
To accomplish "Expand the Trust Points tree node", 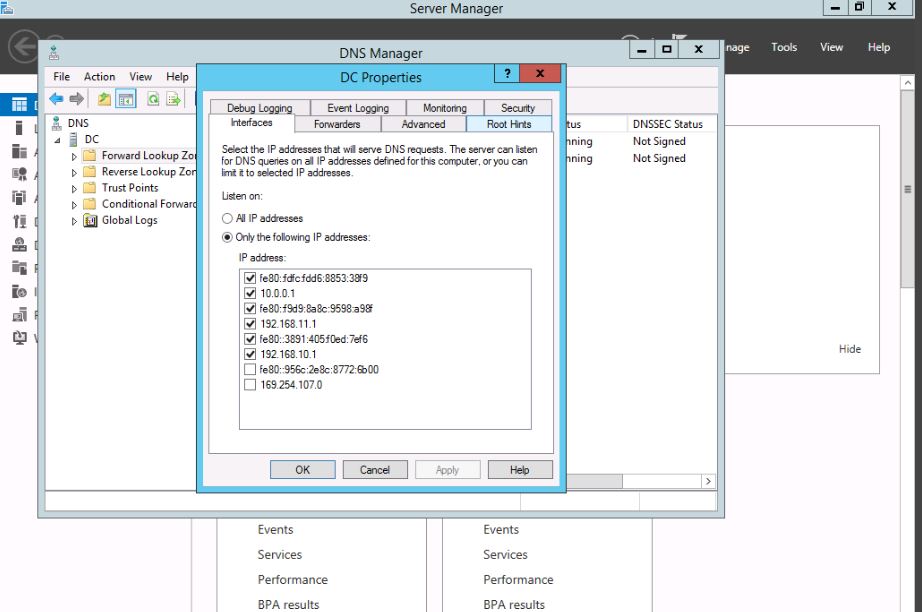I will [74, 188].
